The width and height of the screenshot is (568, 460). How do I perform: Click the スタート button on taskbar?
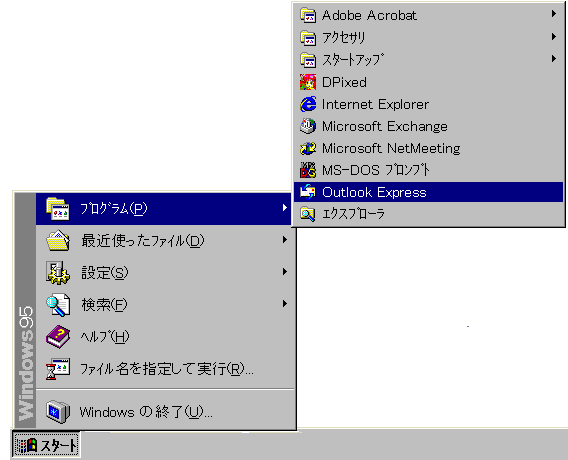click(46, 445)
